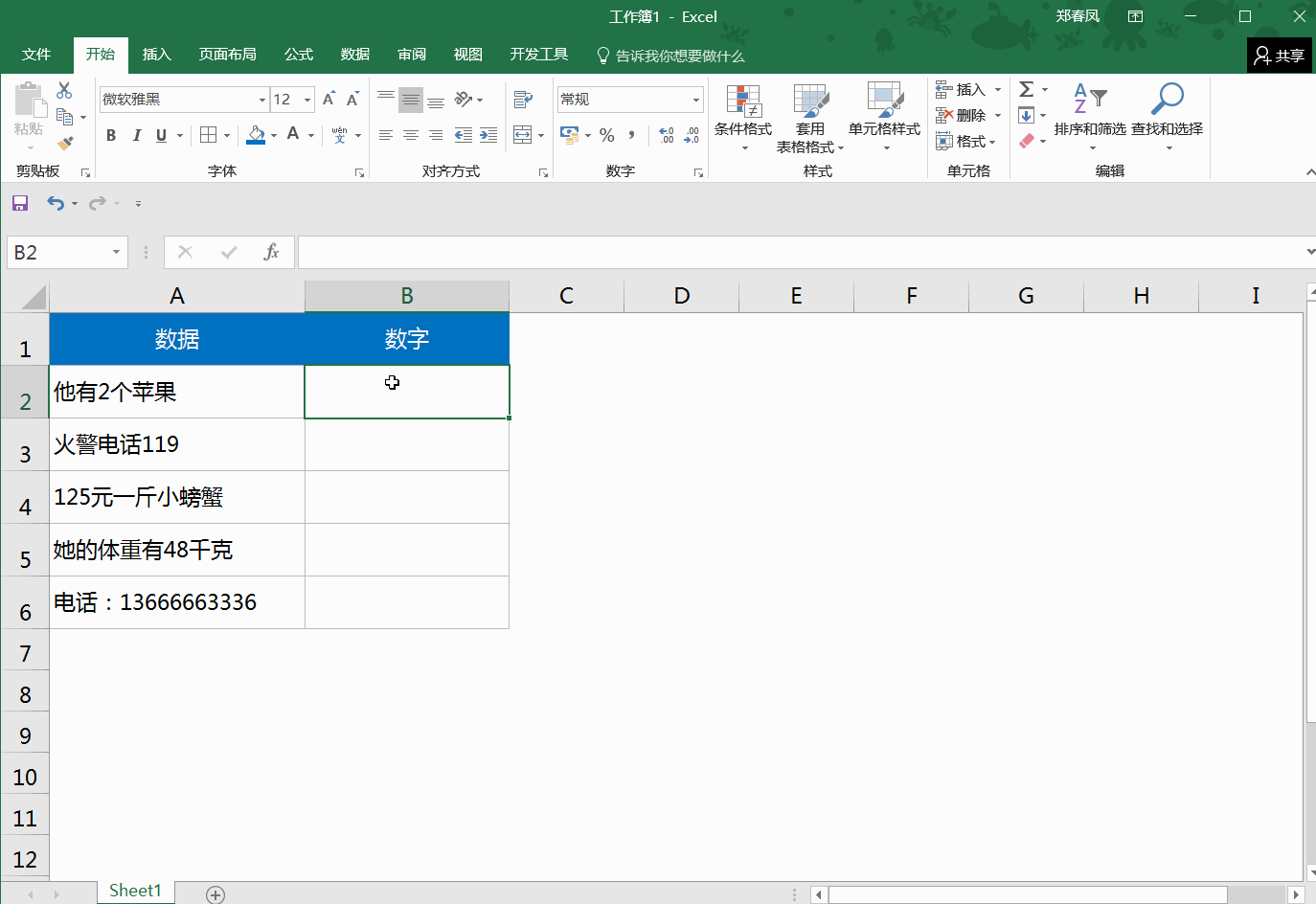Click Insert Function fx icon
The height and width of the screenshot is (904, 1316).
[271, 252]
